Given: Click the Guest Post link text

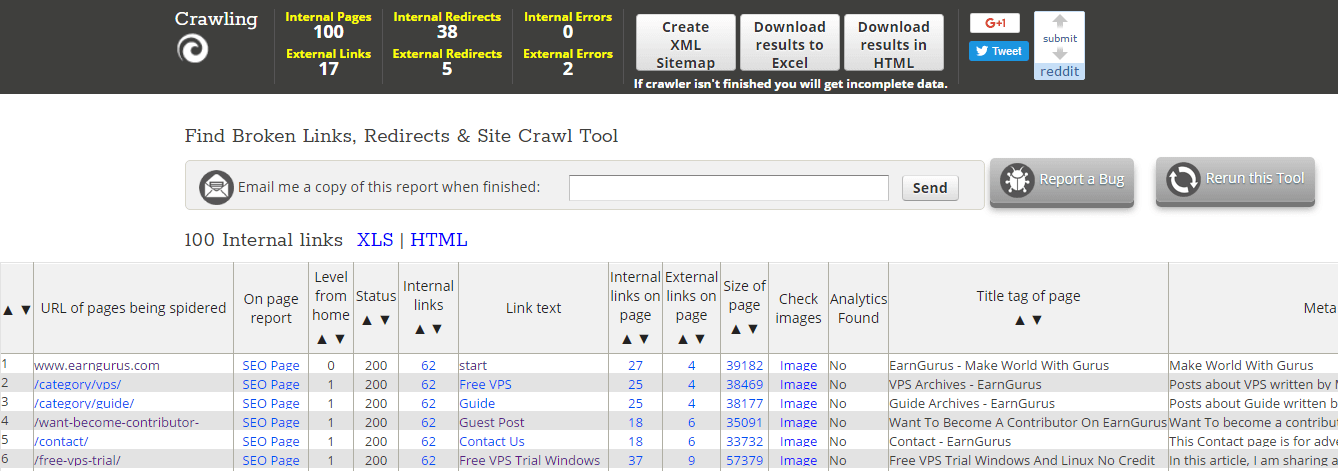Looking at the screenshot, I should 492,423.
